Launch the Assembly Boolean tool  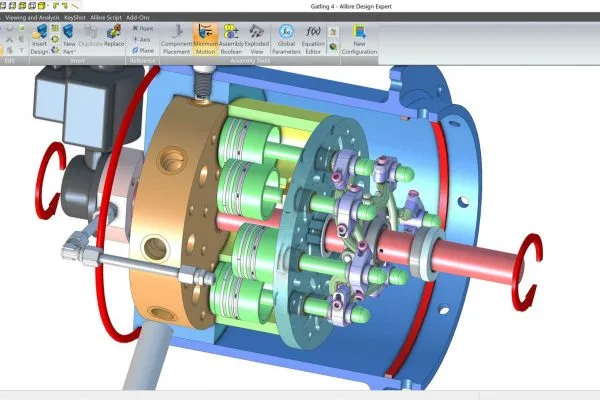(231, 39)
